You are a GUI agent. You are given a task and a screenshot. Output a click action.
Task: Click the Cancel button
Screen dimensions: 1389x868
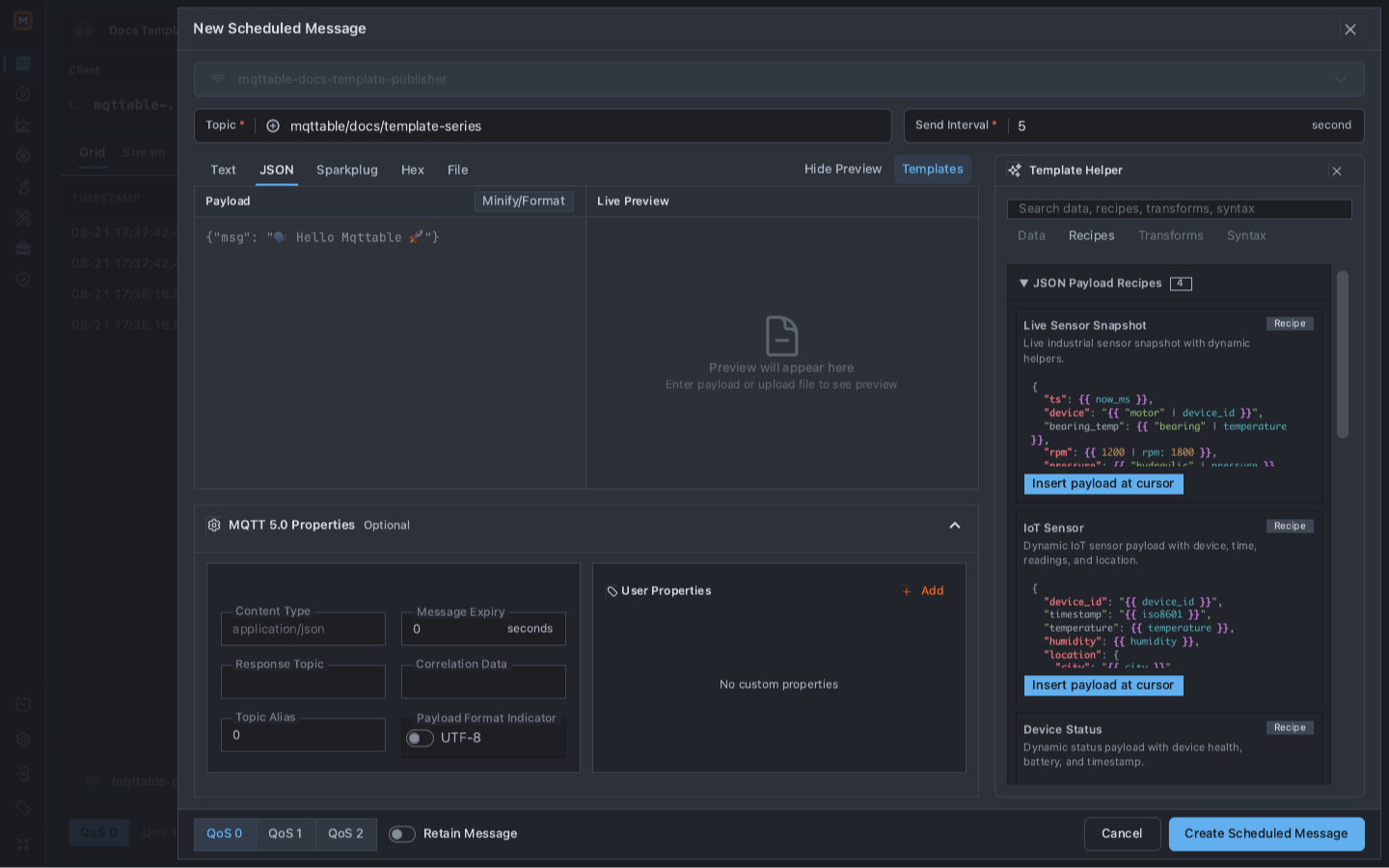coord(1122,834)
